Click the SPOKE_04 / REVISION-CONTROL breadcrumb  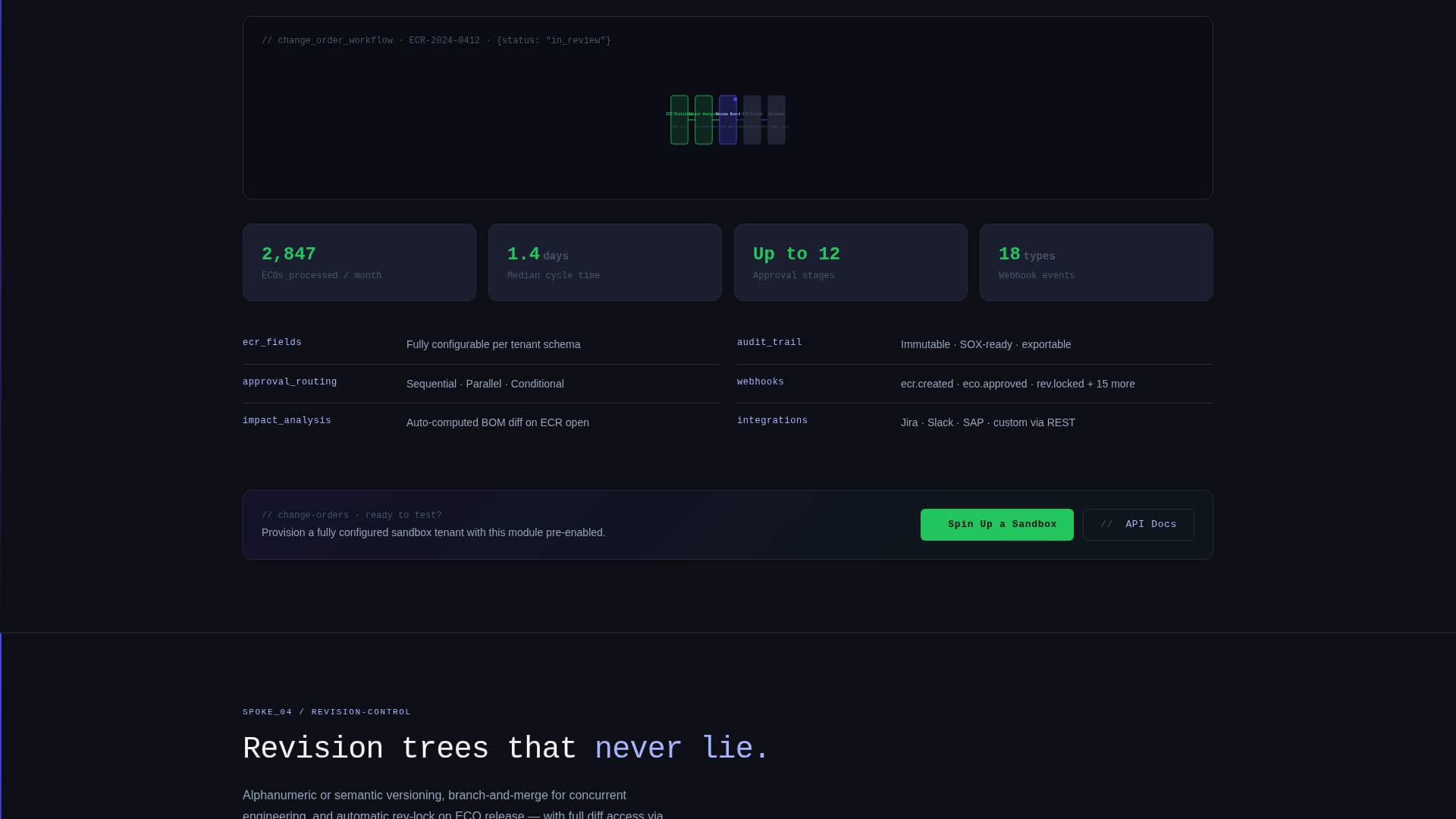(326, 711)
